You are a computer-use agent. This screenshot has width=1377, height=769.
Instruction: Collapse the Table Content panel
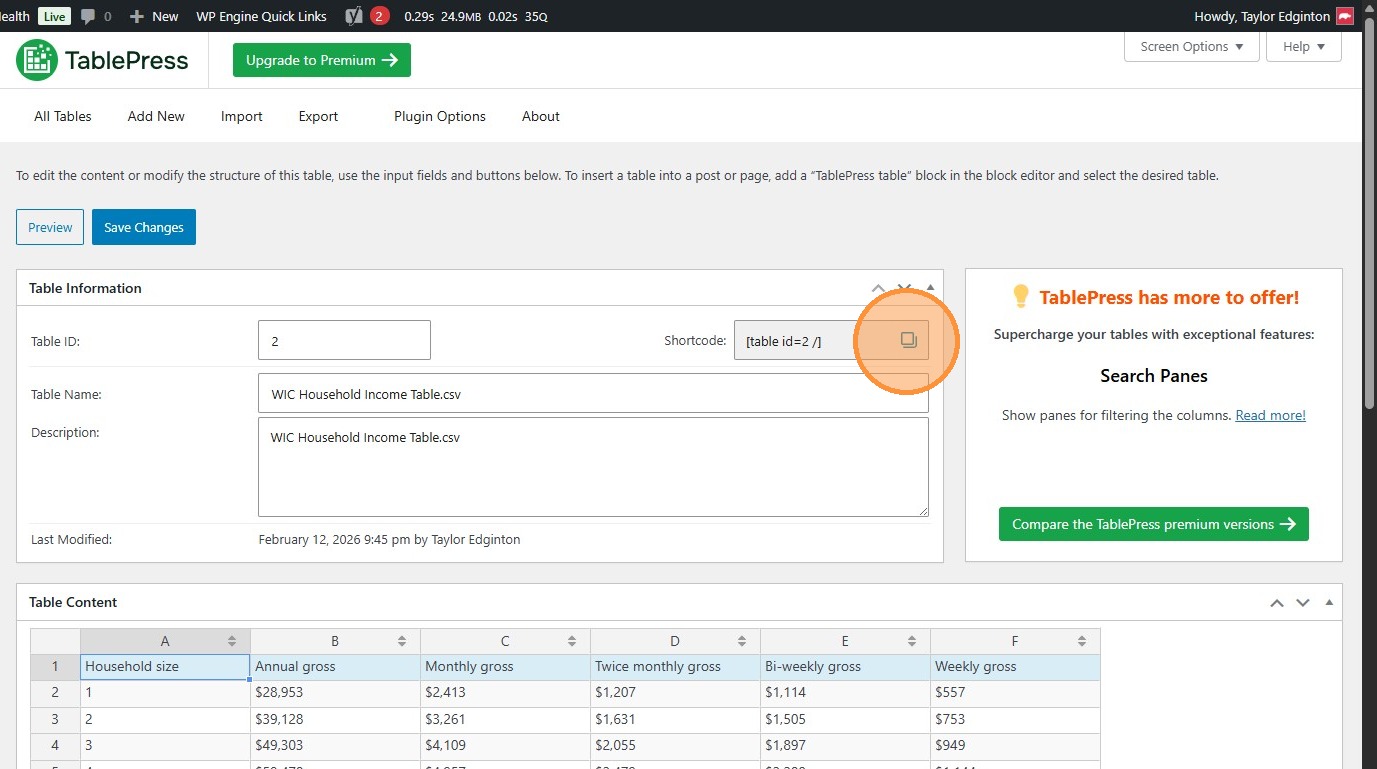click(1329, 602)
